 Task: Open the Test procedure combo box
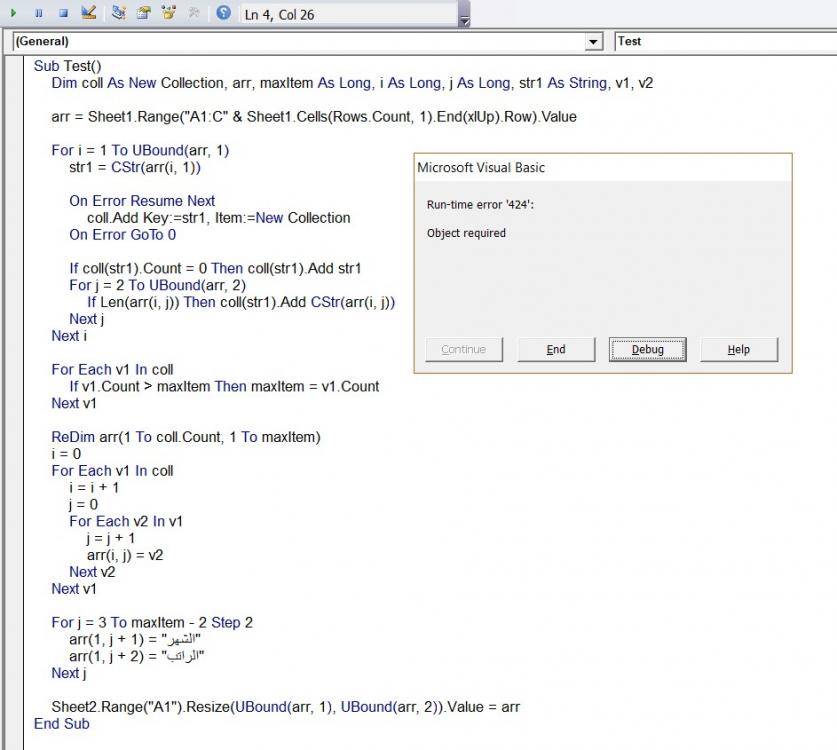[x=725, y=42]
